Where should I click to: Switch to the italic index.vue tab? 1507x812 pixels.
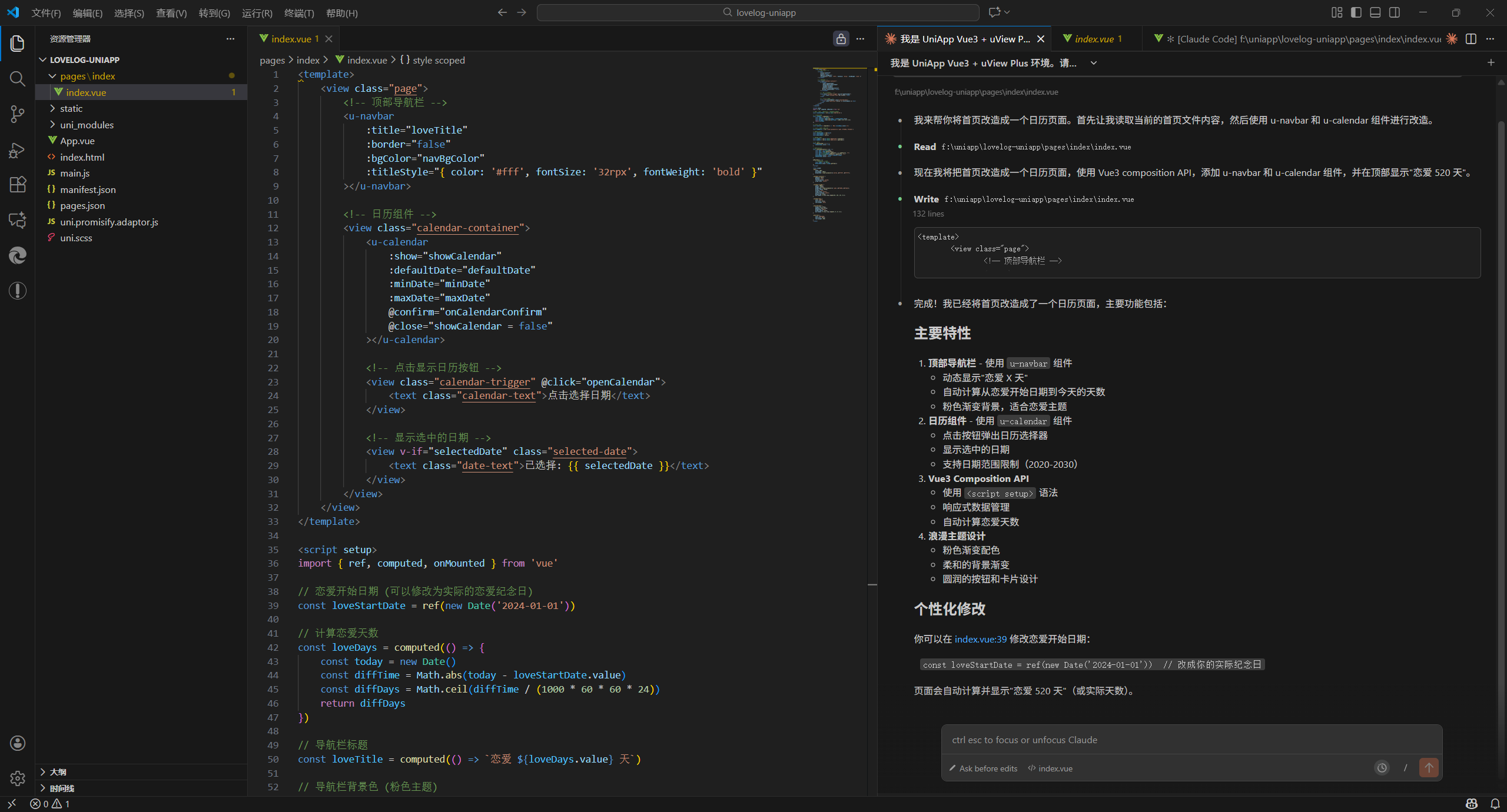[x=1094, y=39]
